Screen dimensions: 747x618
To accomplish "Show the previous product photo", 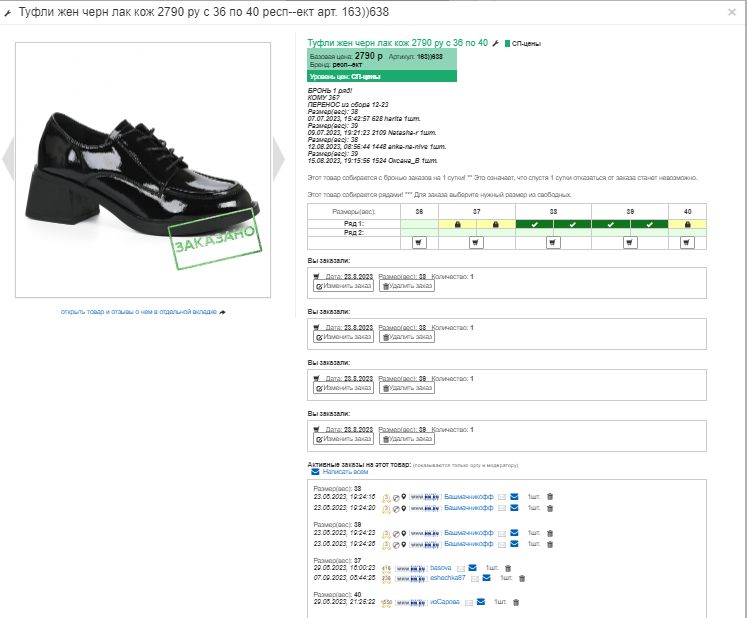I will point(9,158).
